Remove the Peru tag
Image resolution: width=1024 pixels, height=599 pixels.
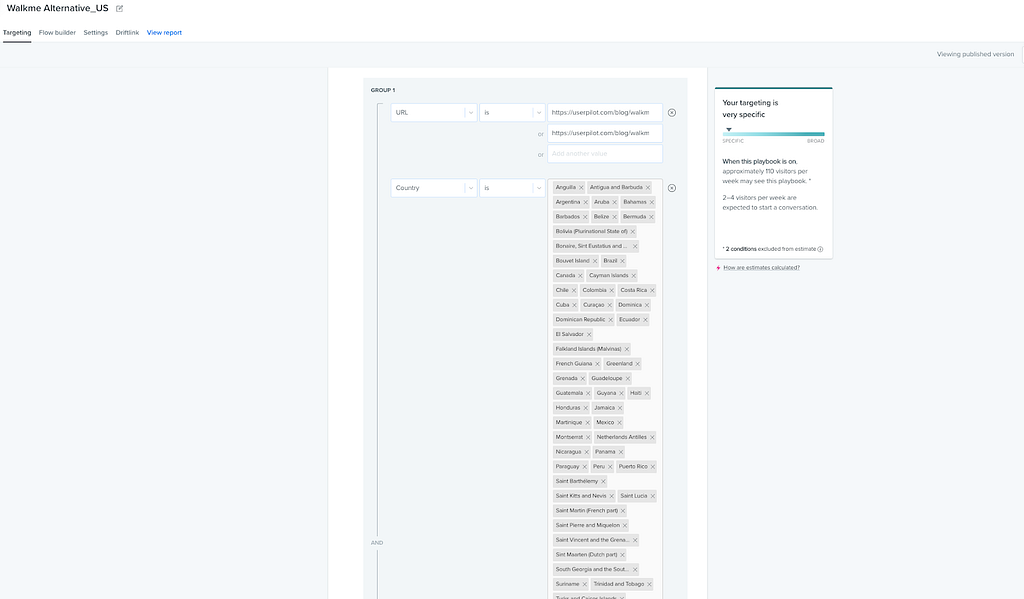610,466
